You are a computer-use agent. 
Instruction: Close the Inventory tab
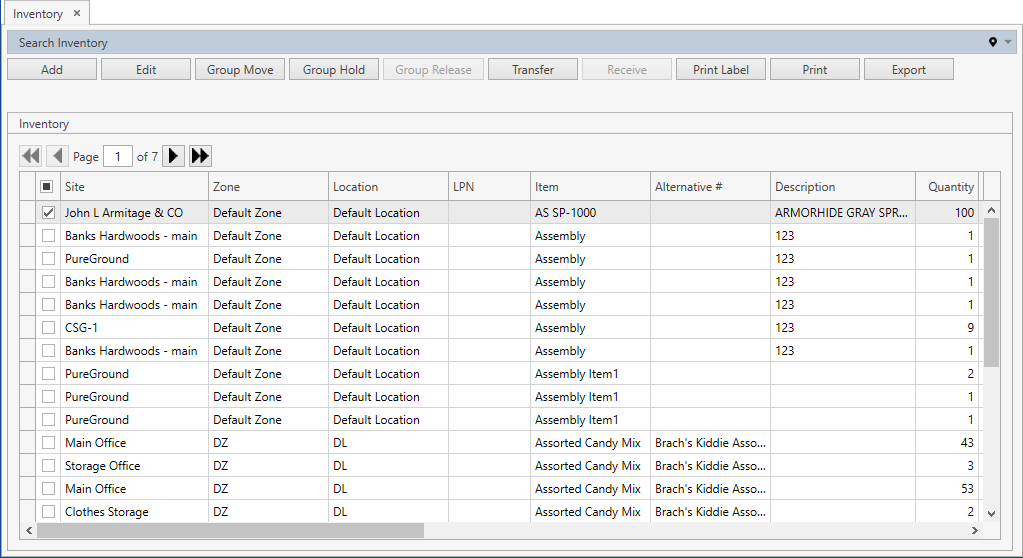pos(77,14)
